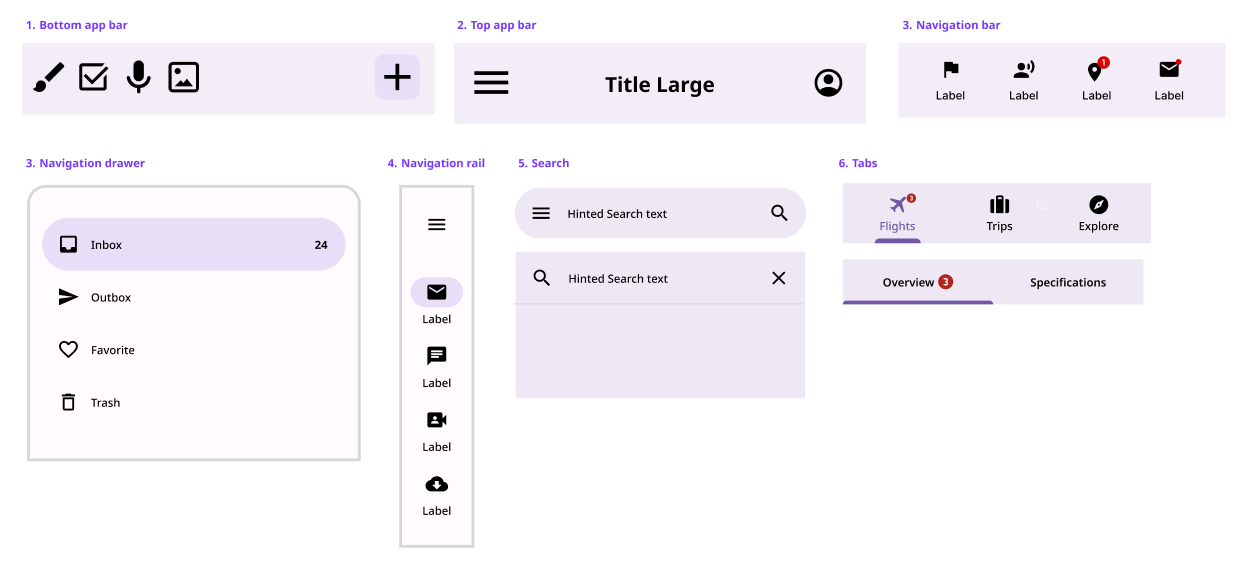Open the menu icon in navigation rail
Screen dimensions: 1251x567
437,225
